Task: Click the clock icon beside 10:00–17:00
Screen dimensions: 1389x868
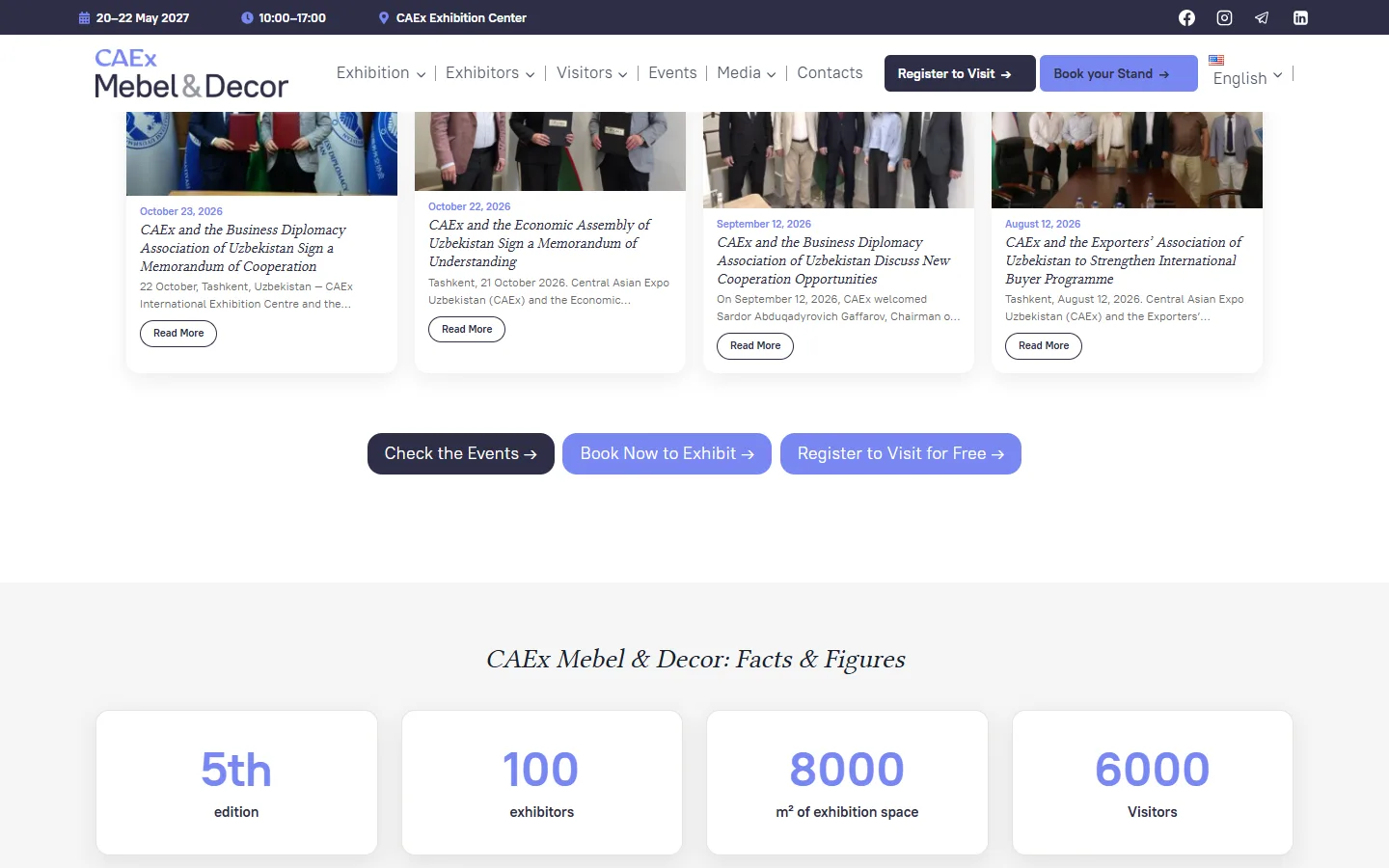Action: [247, 17]
